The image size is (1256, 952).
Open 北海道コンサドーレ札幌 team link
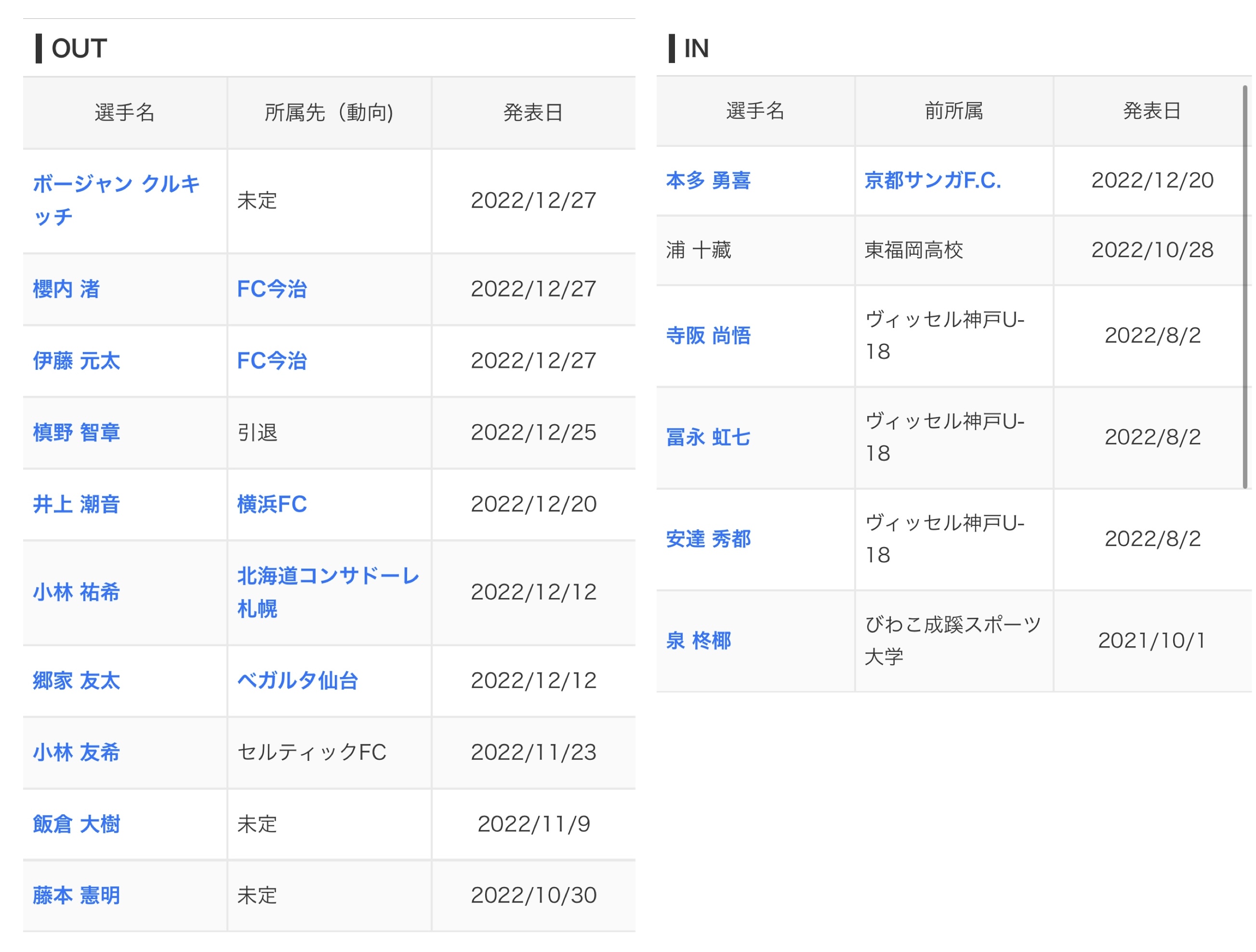pos(328,577)
